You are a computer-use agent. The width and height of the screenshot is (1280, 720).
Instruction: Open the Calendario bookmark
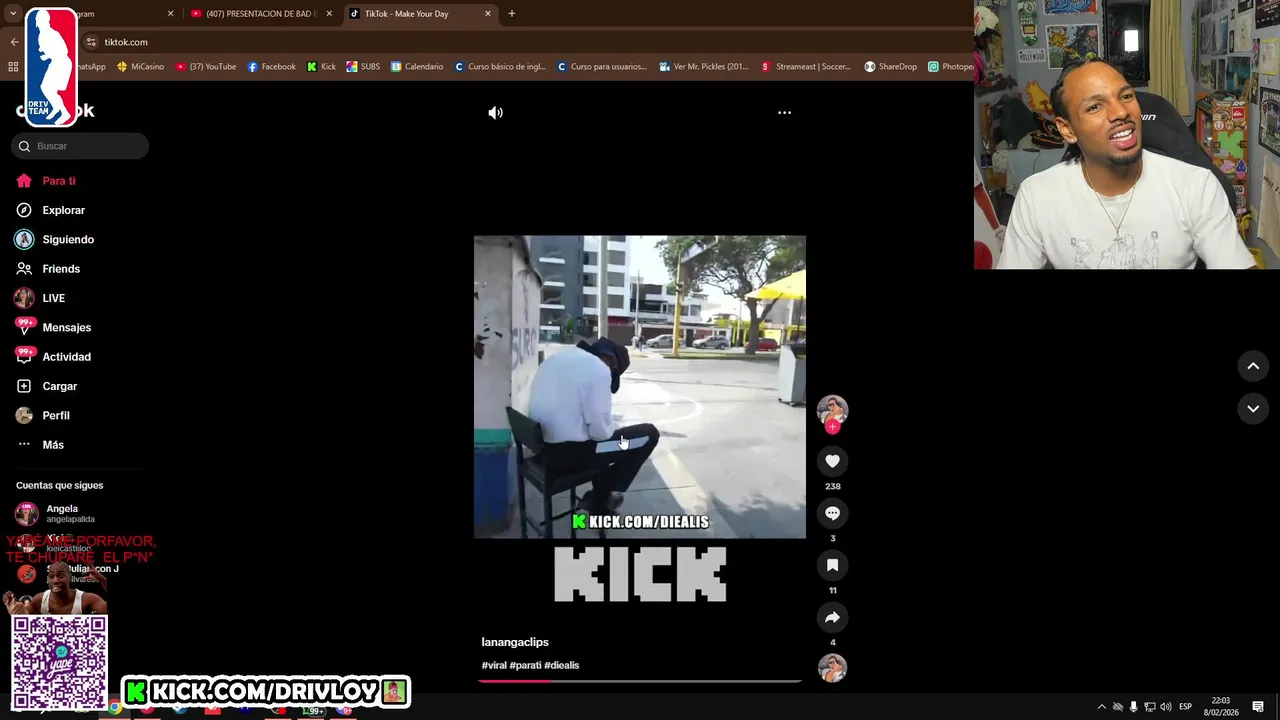coord(417,67)
